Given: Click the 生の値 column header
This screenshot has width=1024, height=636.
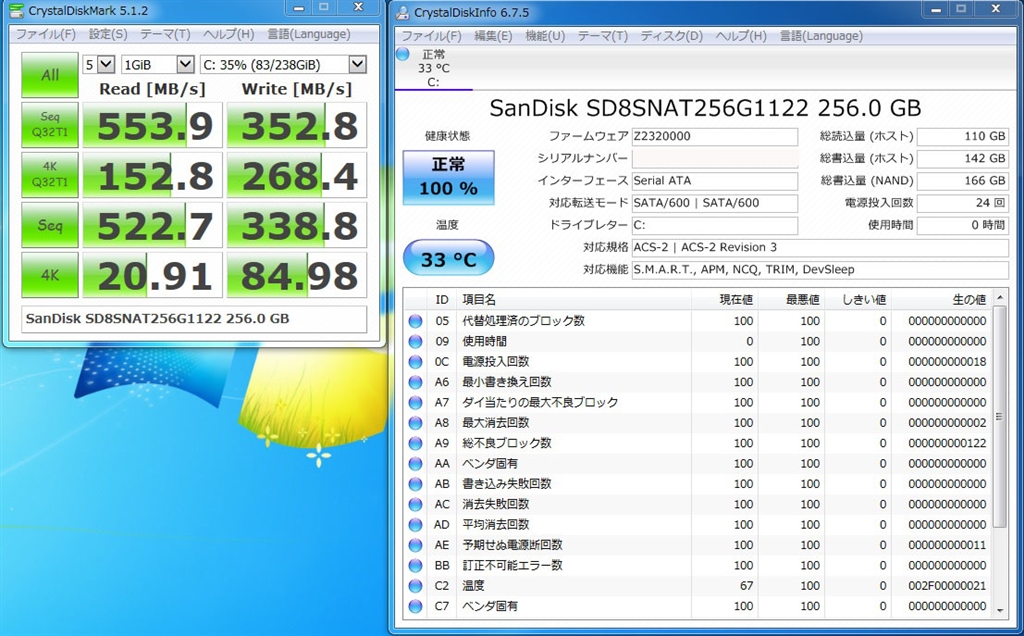Looking at the screenshot, I should tap(941, 299).
